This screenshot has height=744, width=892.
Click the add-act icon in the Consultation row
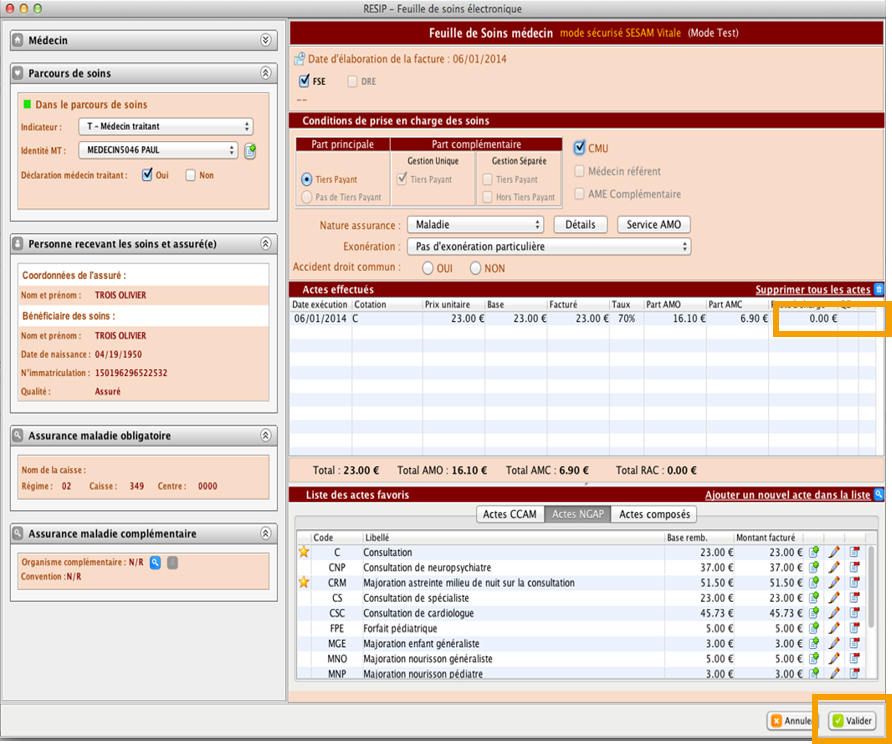[813, 552]
